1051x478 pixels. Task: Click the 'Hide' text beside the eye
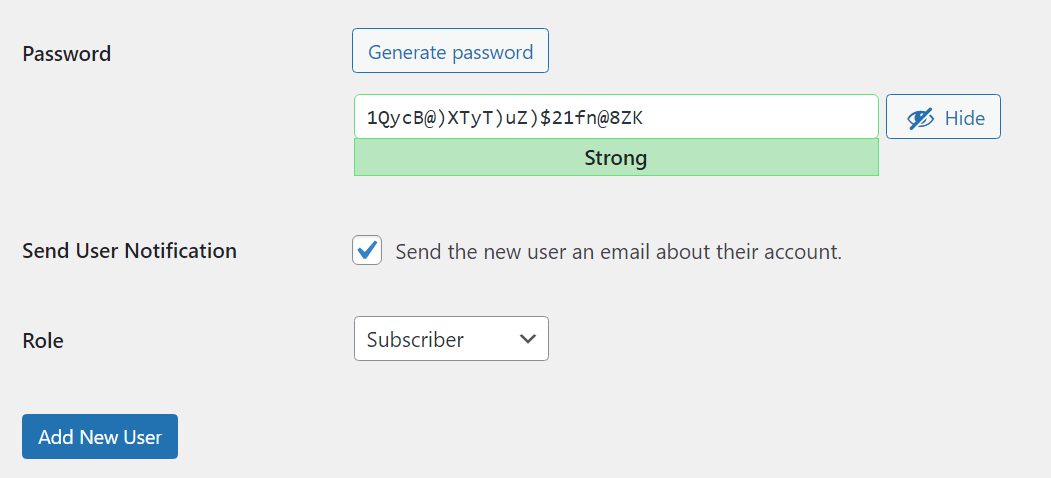click(965, 119)
